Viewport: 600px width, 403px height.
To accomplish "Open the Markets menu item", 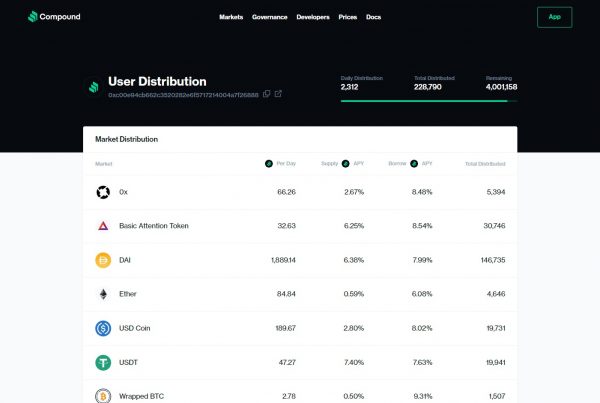I will pyautogui.click(x=231, y=17).
